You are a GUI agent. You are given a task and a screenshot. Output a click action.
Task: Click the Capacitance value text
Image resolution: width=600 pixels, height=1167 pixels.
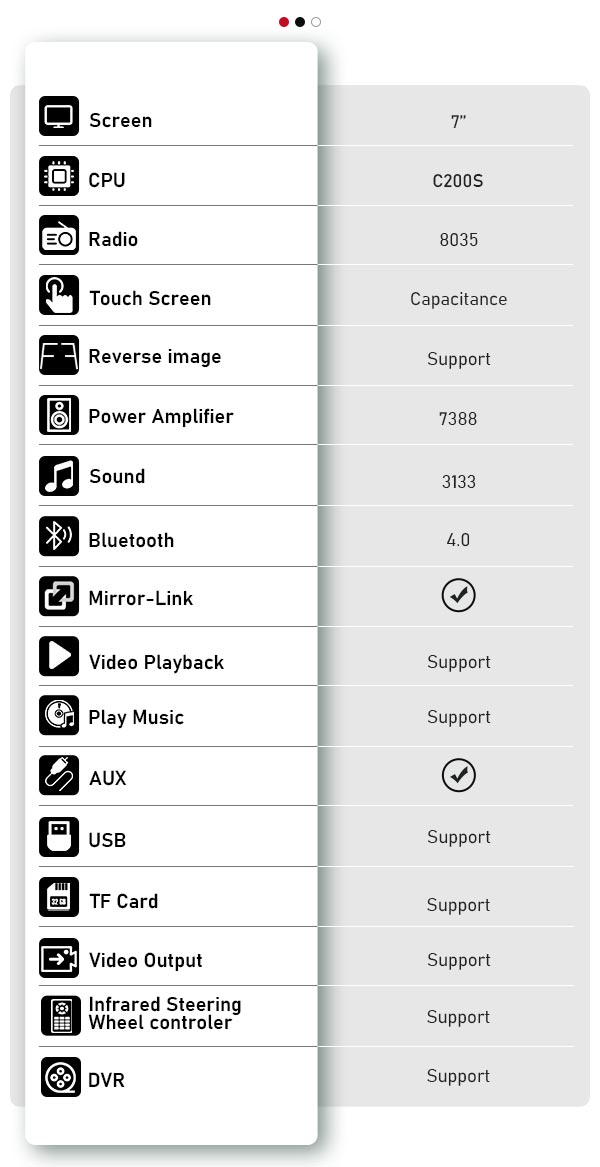pyautogui.click(x=459, y=299)
